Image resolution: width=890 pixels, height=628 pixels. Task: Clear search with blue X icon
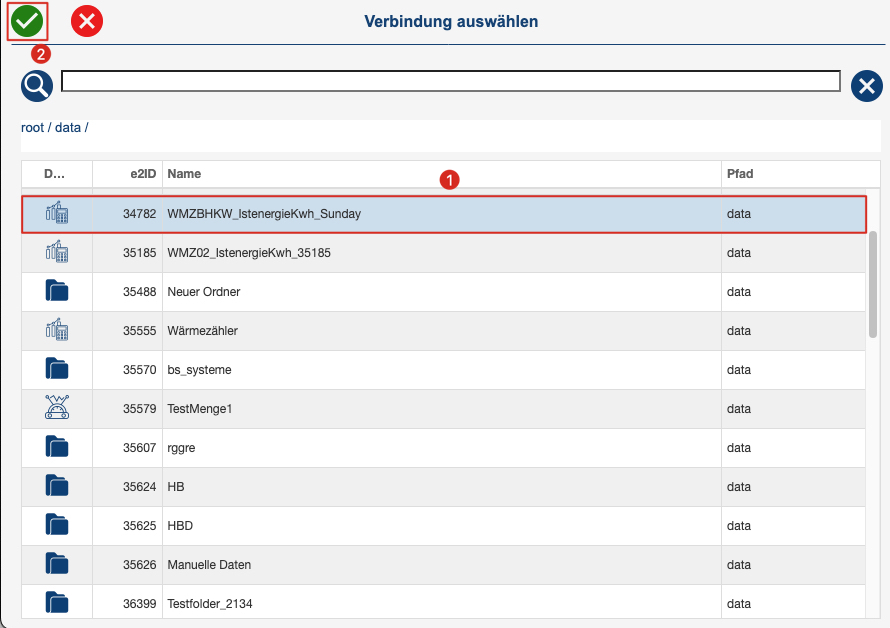867,86
